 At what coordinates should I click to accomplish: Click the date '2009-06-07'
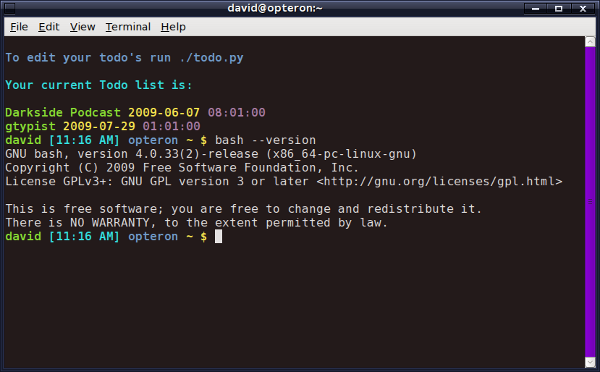point(164,113)
